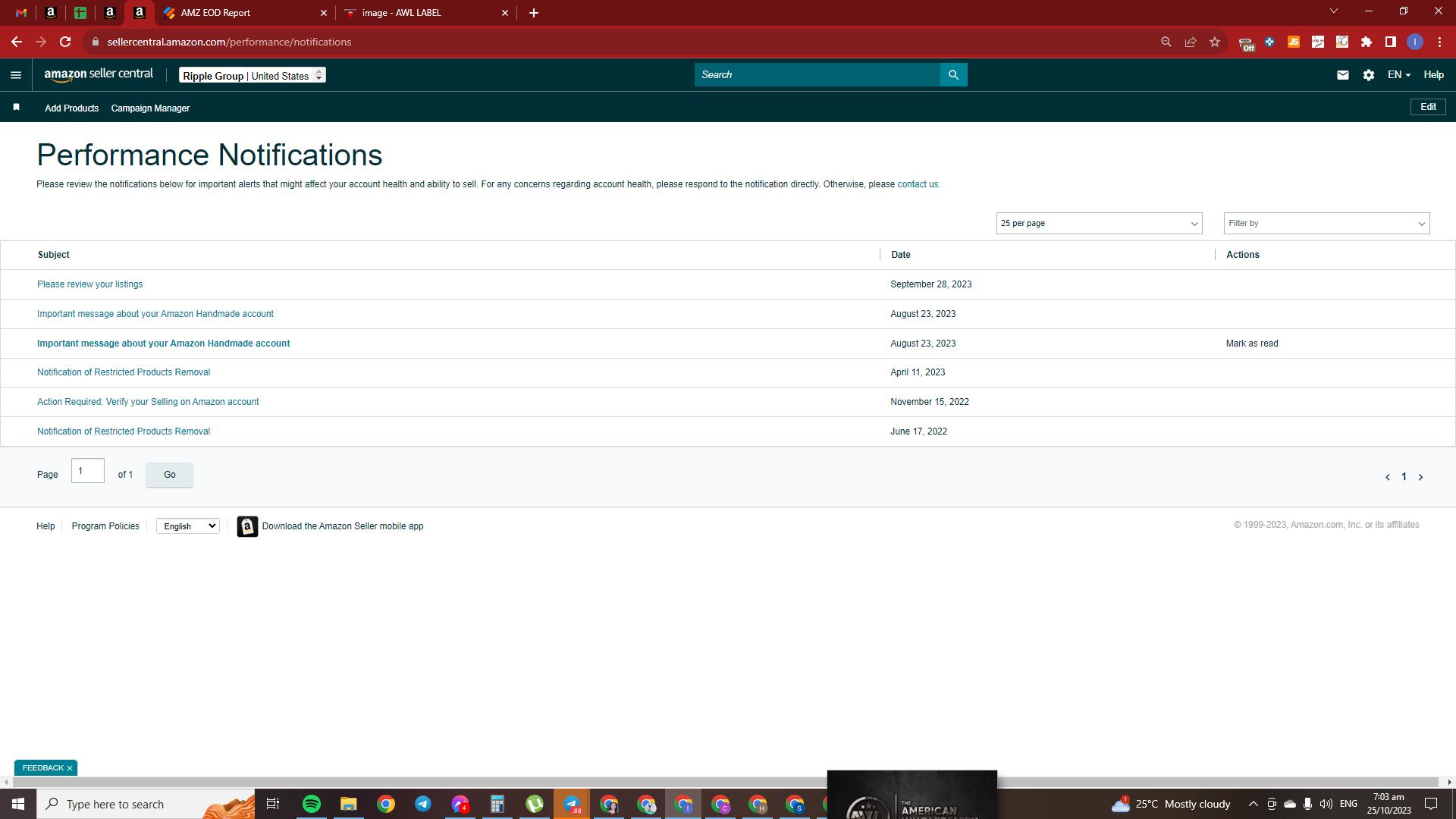The width and height of the screenshot is (1456, 819).
Task: Open Campaign Manager in the favorites bar
Action: pyautogui.click(x=150, y=108)
